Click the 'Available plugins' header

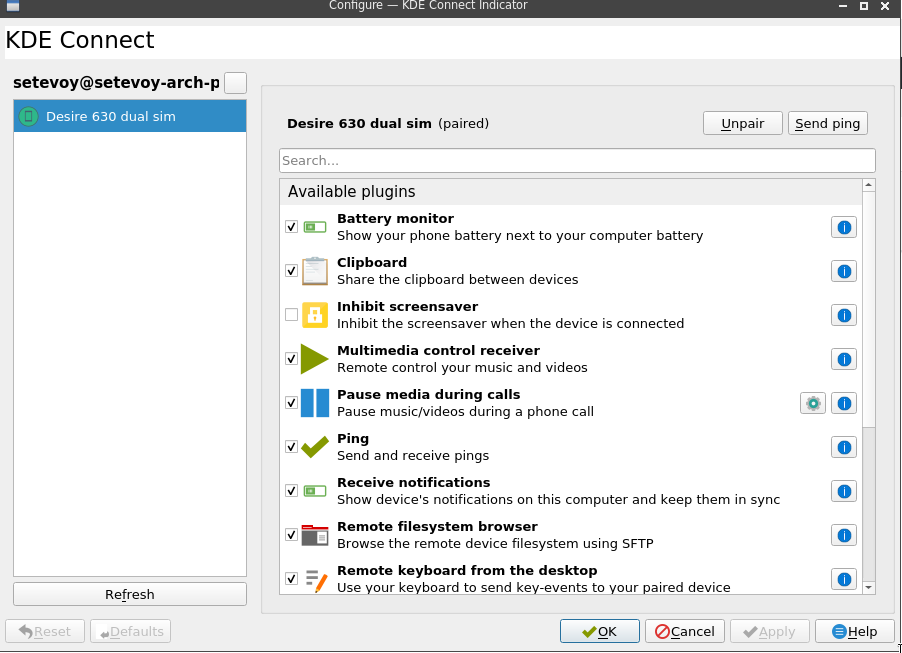351,192
